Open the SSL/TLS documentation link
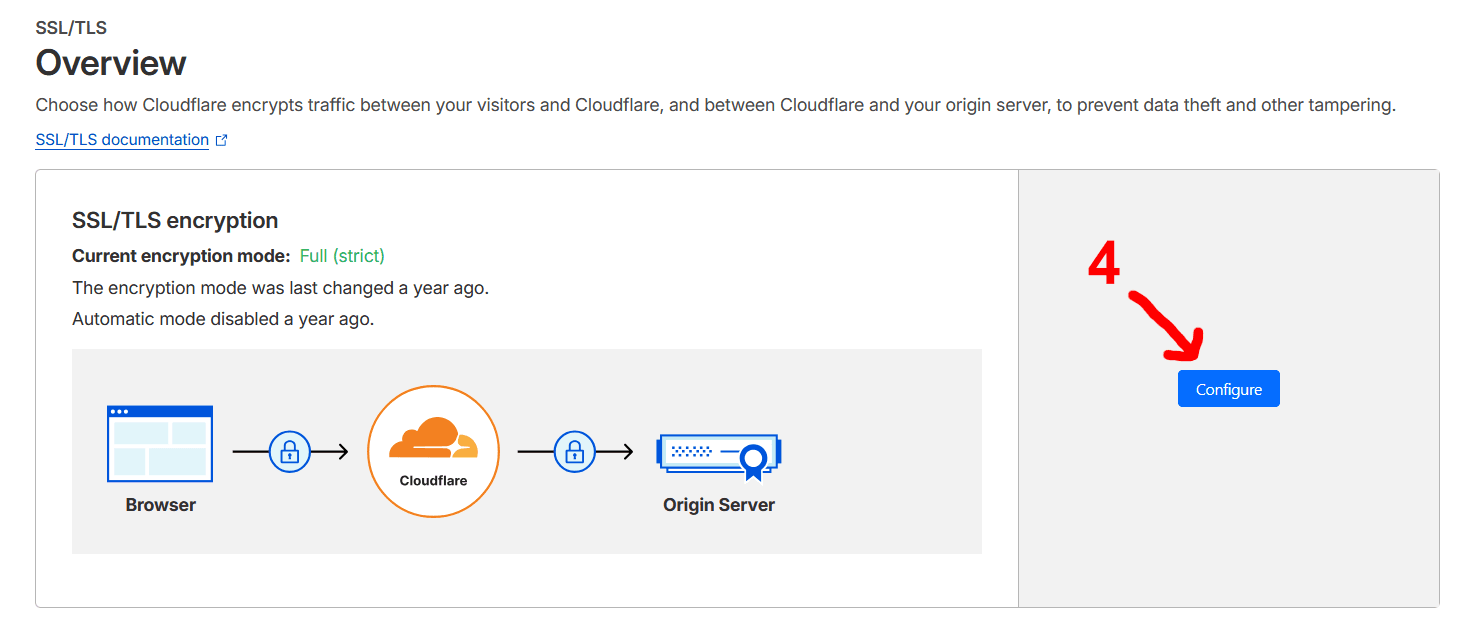The image size is (1461, 624). 122,140
